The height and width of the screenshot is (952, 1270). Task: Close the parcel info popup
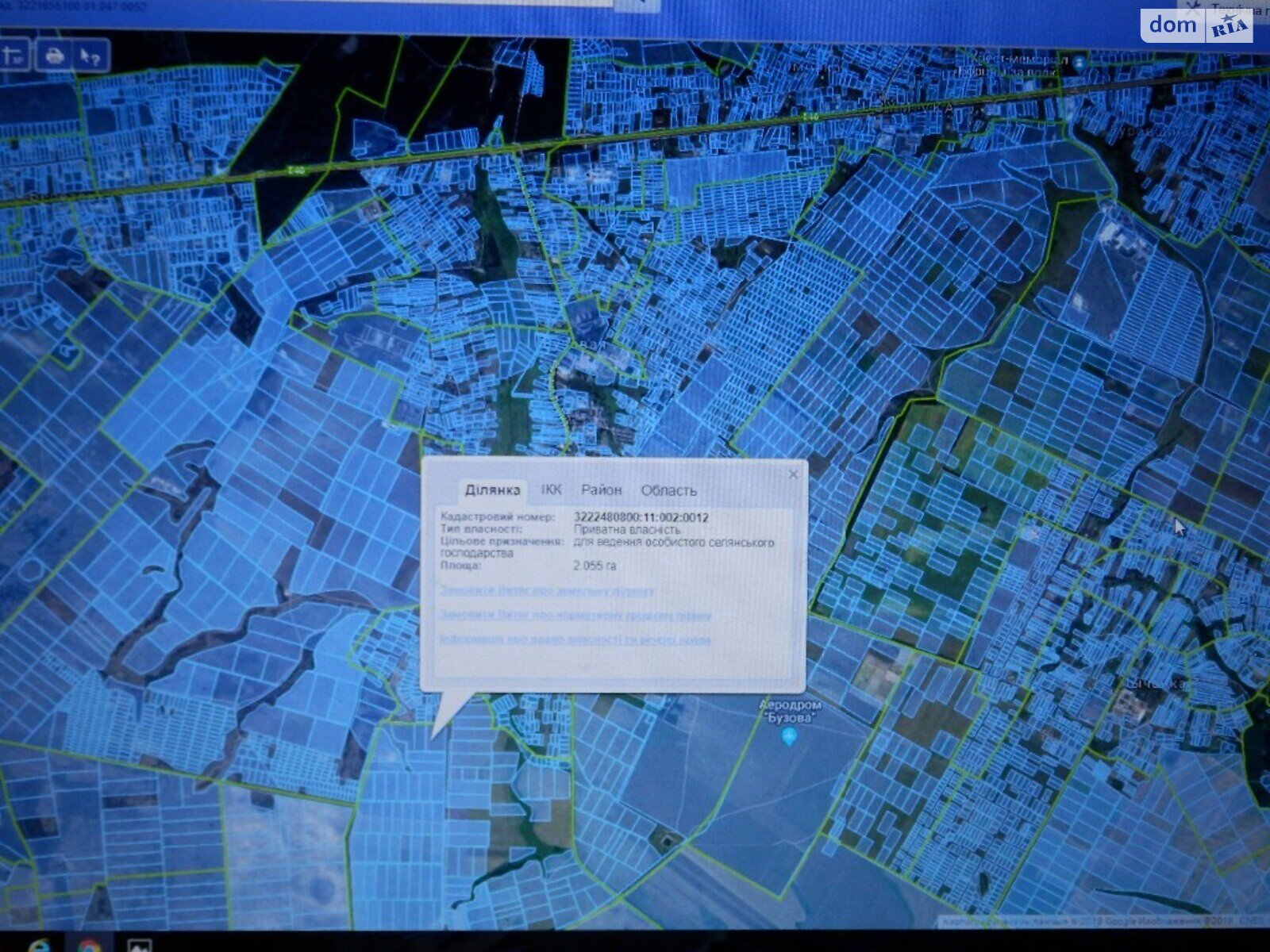coord(792,474)
